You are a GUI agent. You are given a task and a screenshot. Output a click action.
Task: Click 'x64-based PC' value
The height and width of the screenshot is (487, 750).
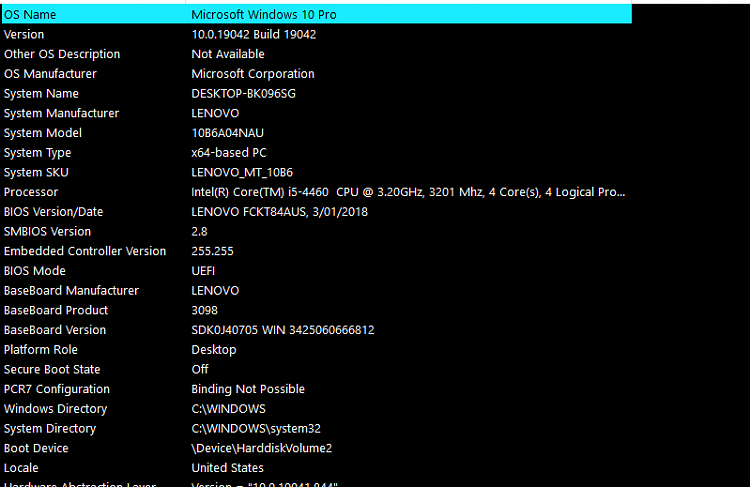tap(229, 153)
